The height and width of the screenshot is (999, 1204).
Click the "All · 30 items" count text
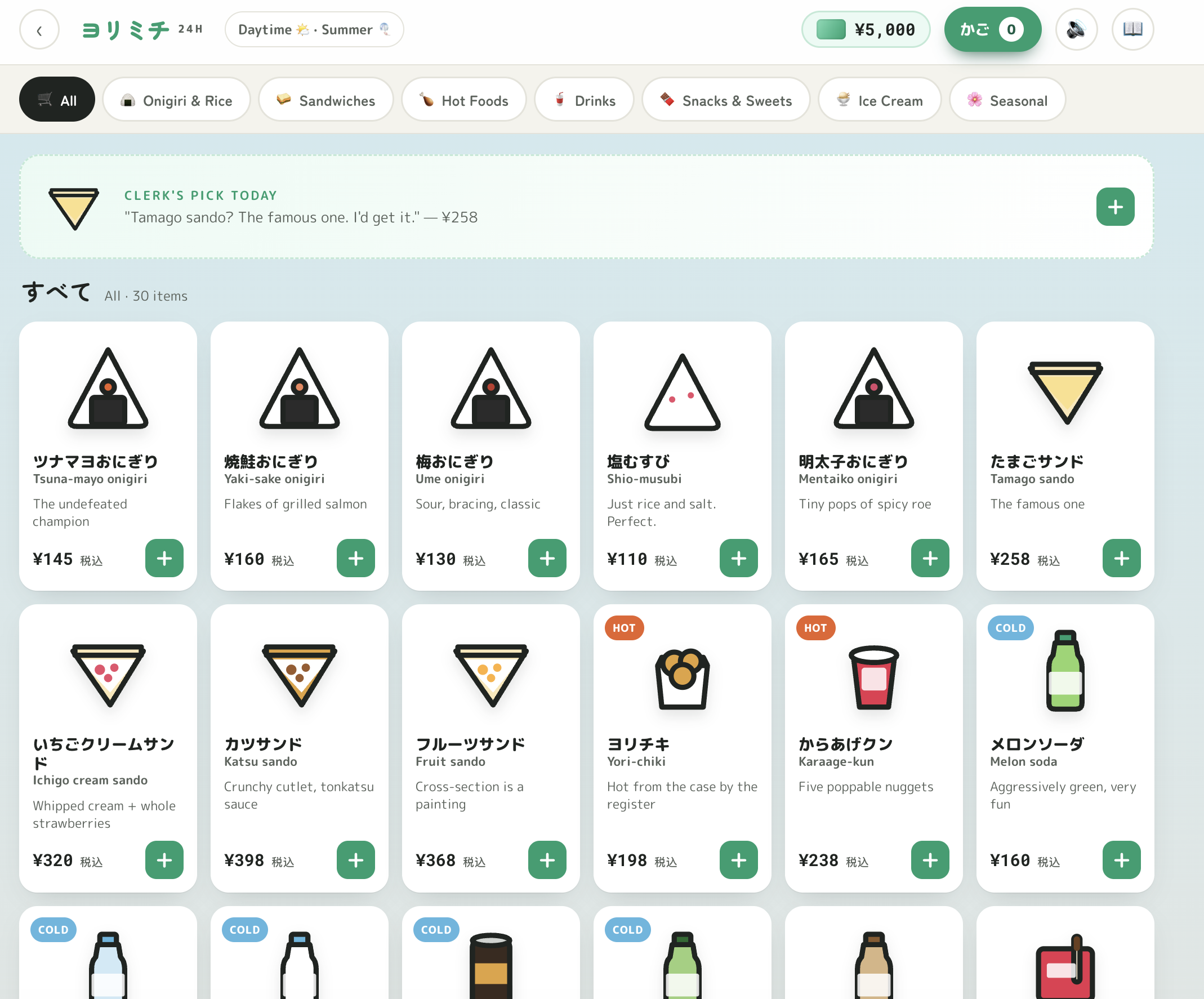[146, 296]
